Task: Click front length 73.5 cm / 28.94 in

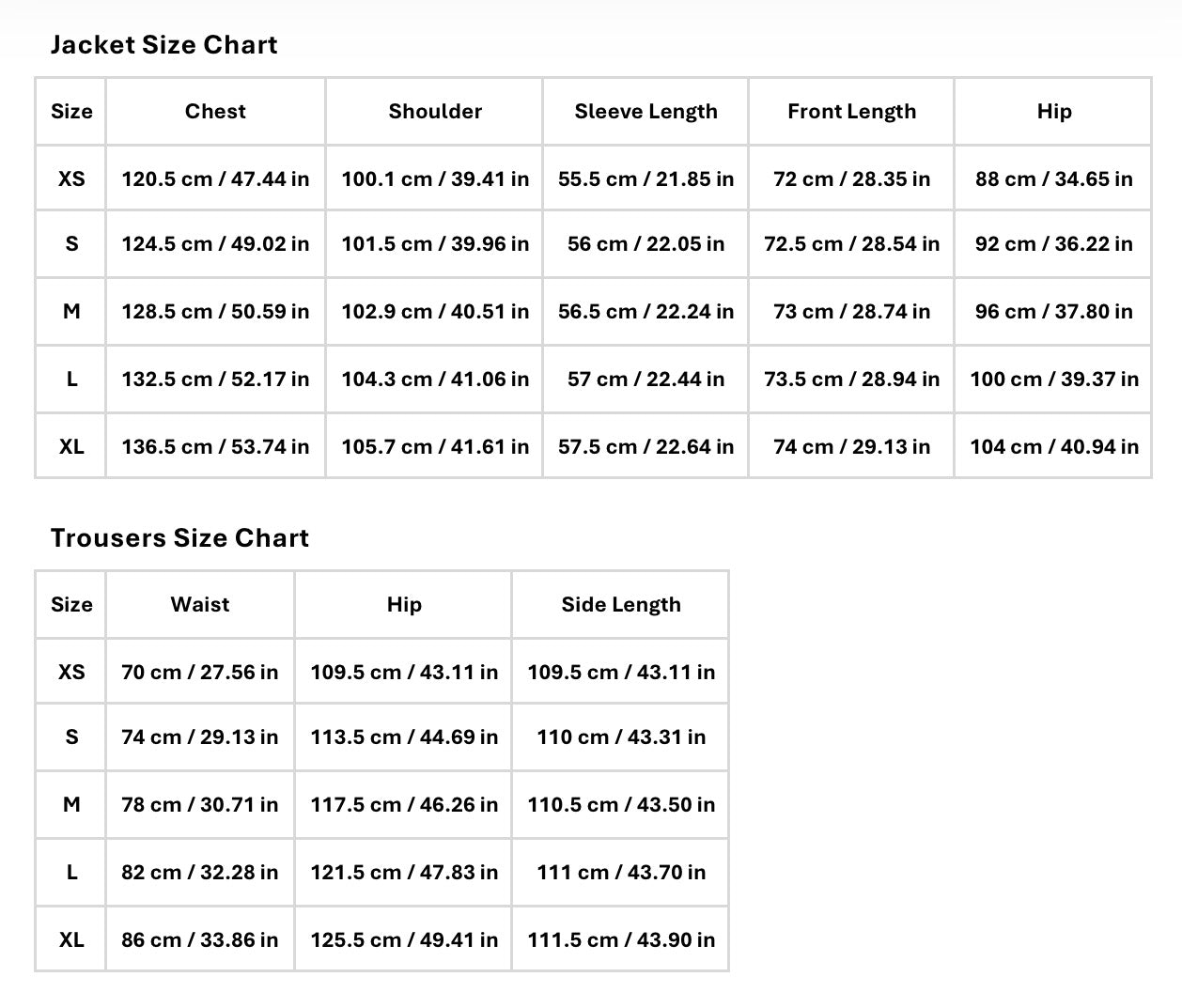Action: pos(851,379)
